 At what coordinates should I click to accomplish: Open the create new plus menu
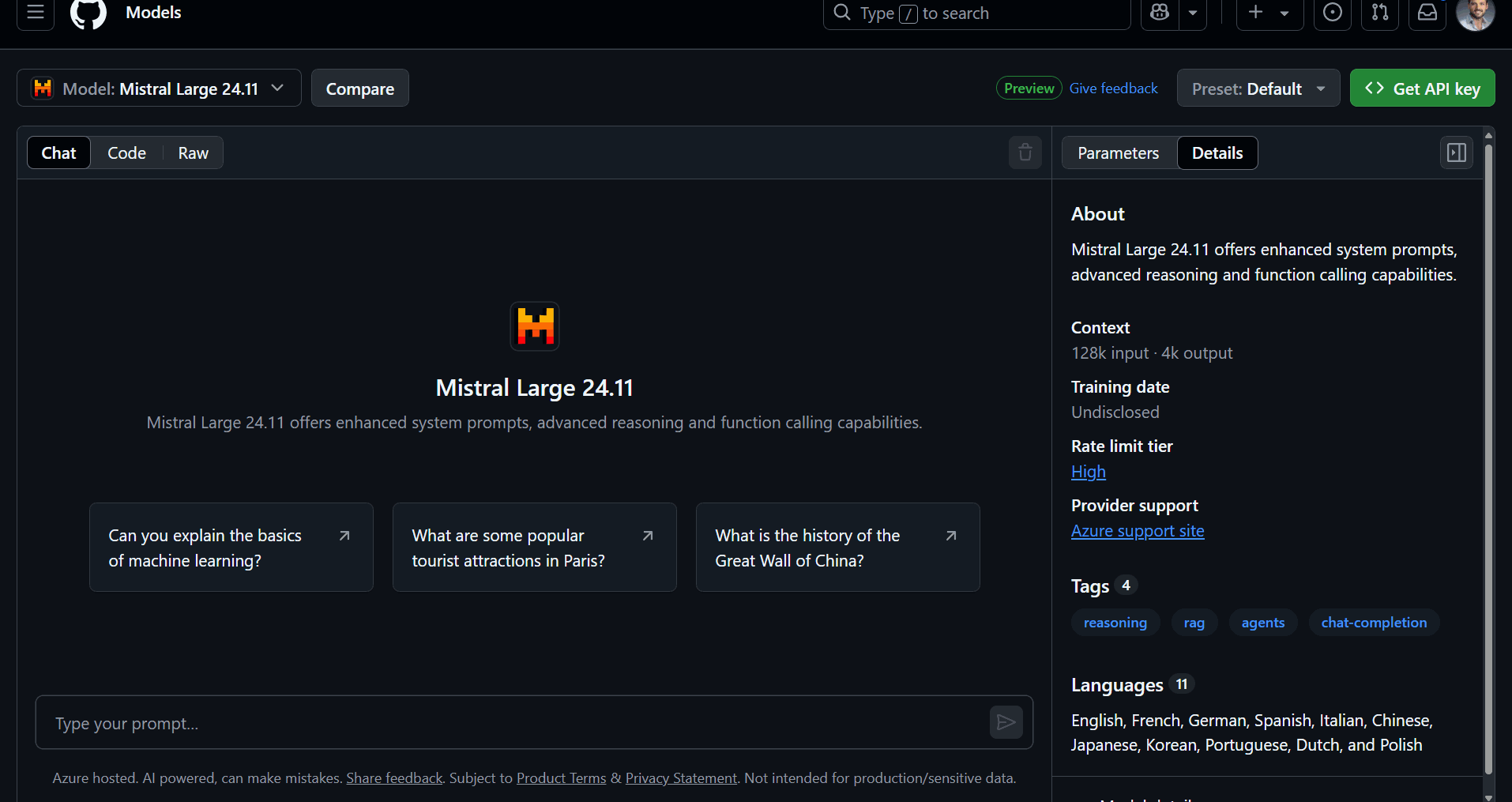click(x=1269, y=13)
